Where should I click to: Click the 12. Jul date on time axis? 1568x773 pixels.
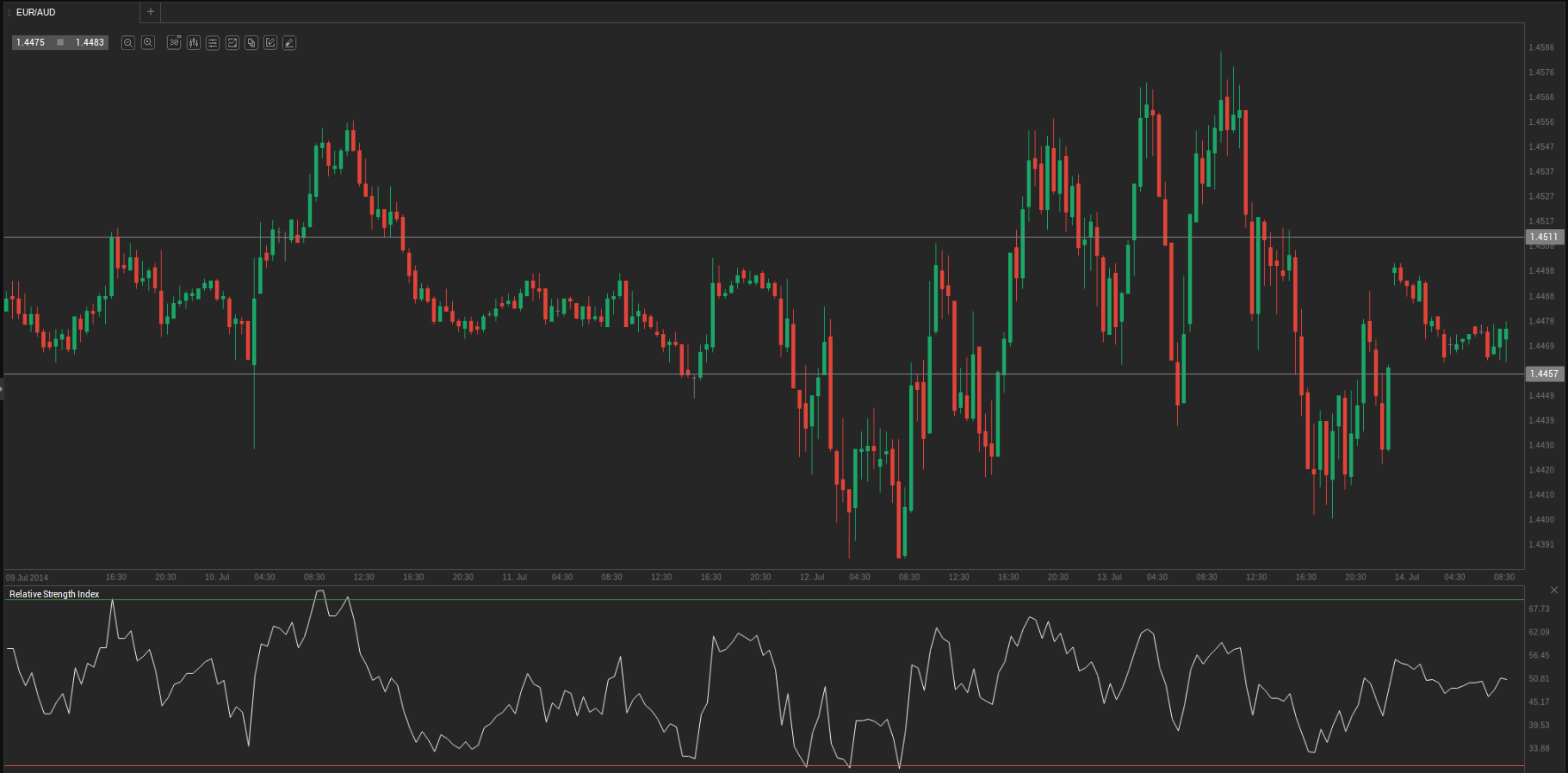point(811,577)
